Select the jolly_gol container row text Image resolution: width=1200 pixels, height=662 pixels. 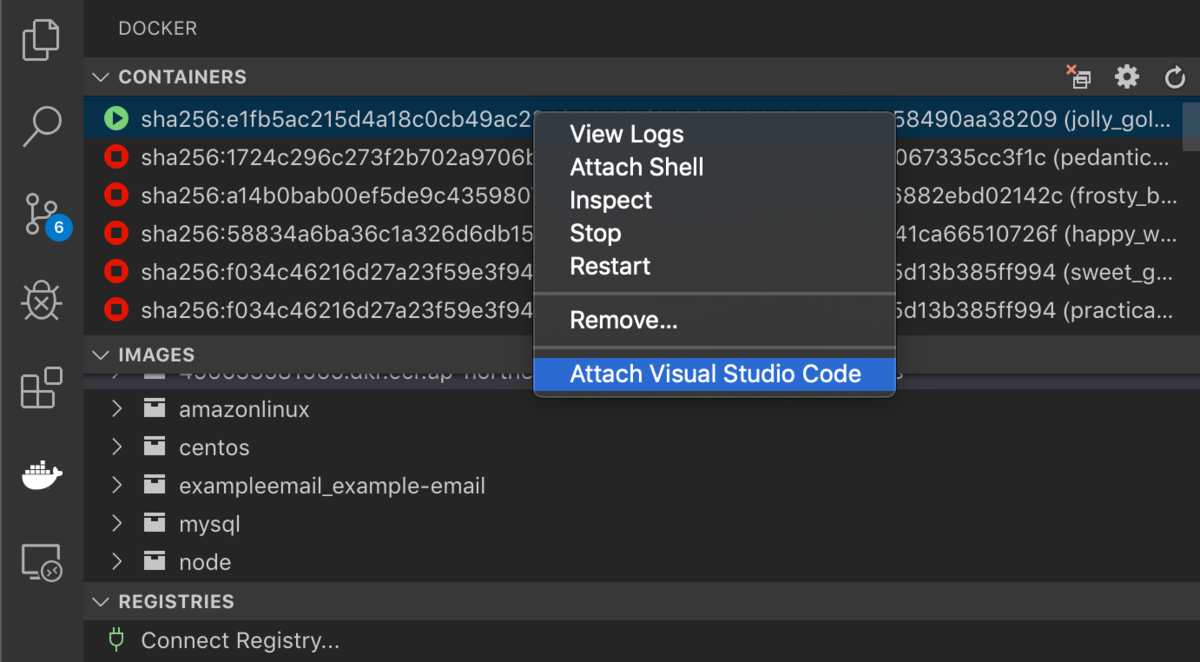point(655,120)
